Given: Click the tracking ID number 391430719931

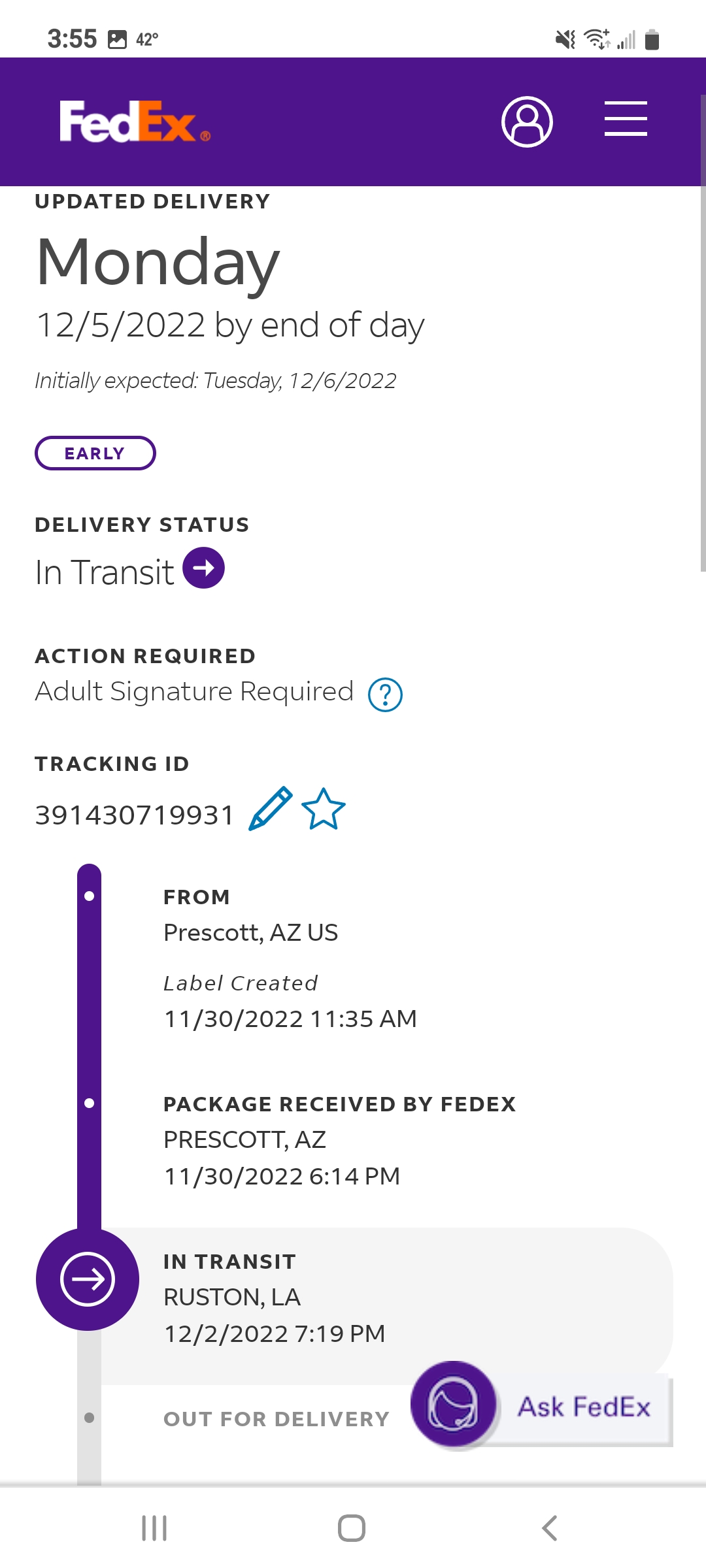Looking at the screenshot, I should tap(134, 813).
